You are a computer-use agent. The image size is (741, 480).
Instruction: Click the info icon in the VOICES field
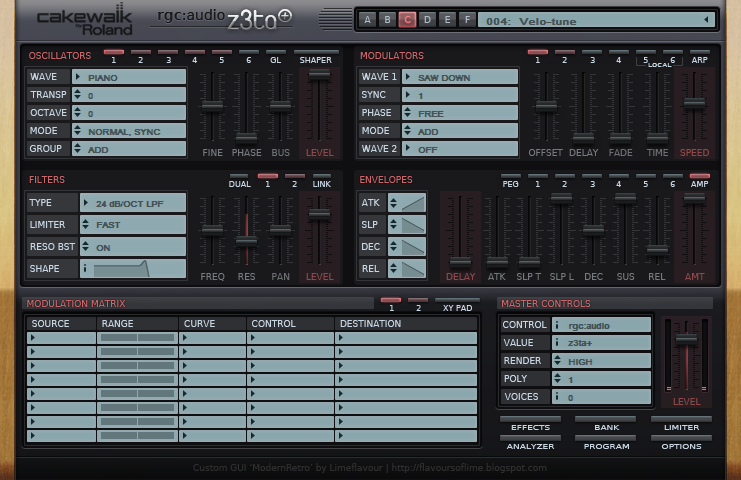(557, 397)
